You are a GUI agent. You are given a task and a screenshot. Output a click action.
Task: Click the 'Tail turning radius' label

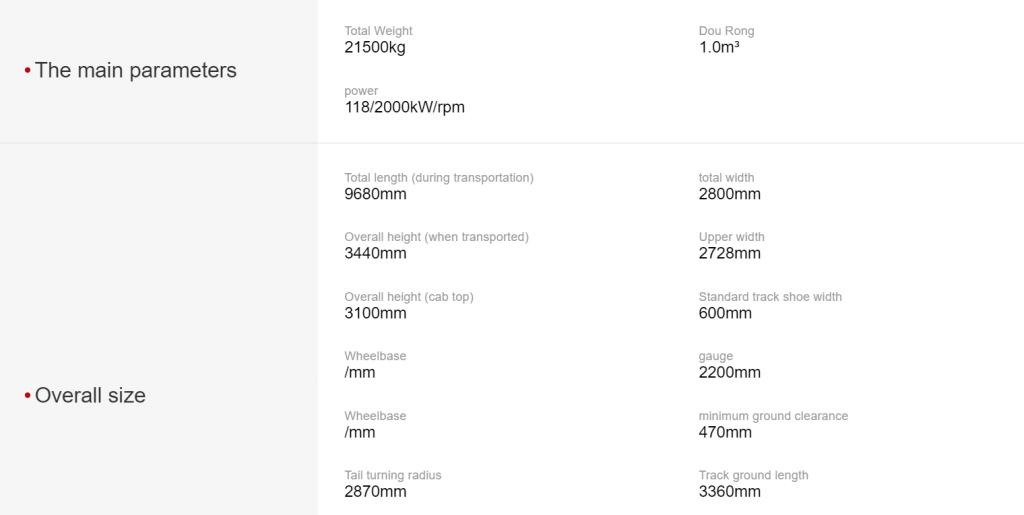click(x=392, y=475)
